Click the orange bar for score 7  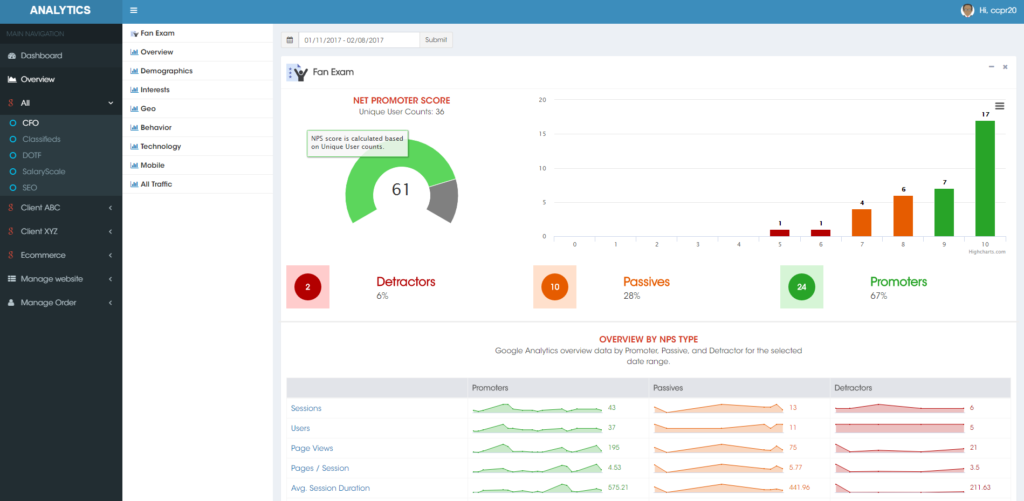(x=862, y=223)
